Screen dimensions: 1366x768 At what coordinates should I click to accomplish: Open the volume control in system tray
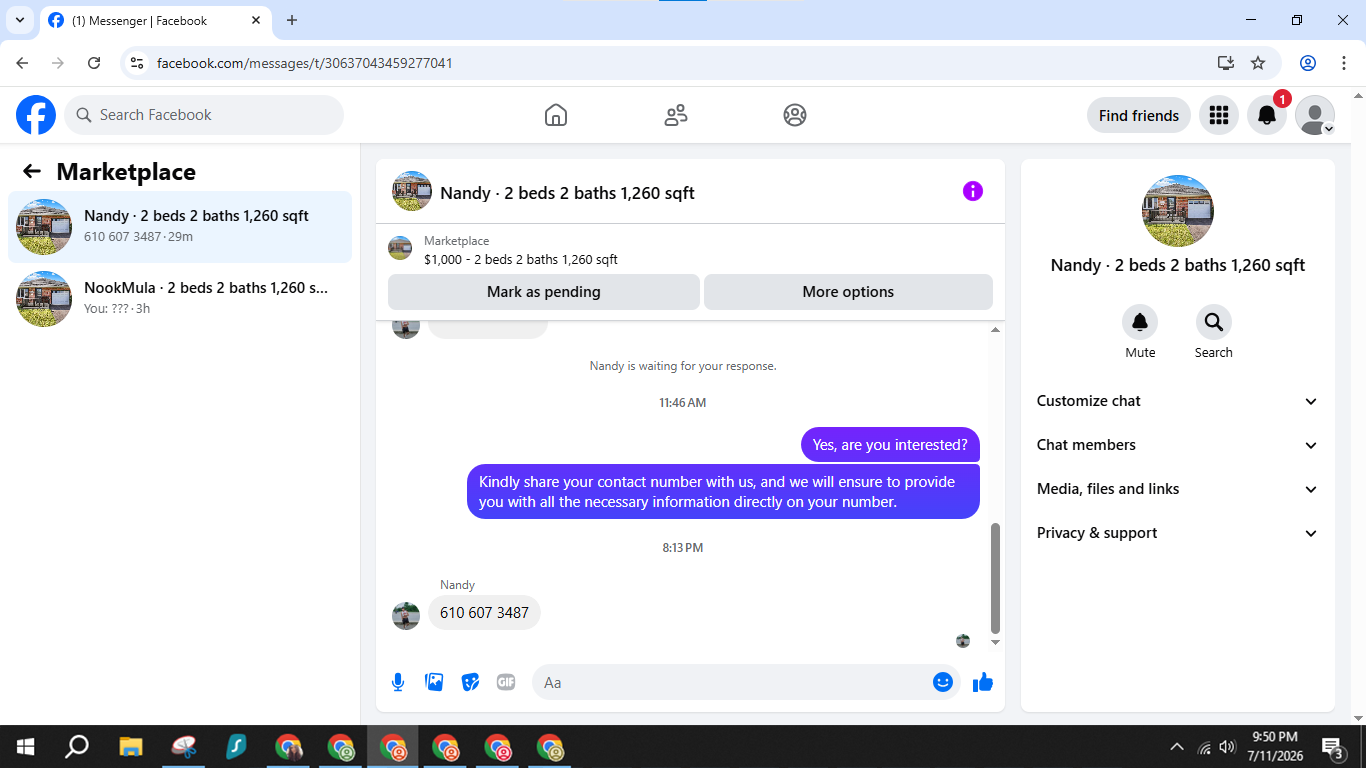1227,747
